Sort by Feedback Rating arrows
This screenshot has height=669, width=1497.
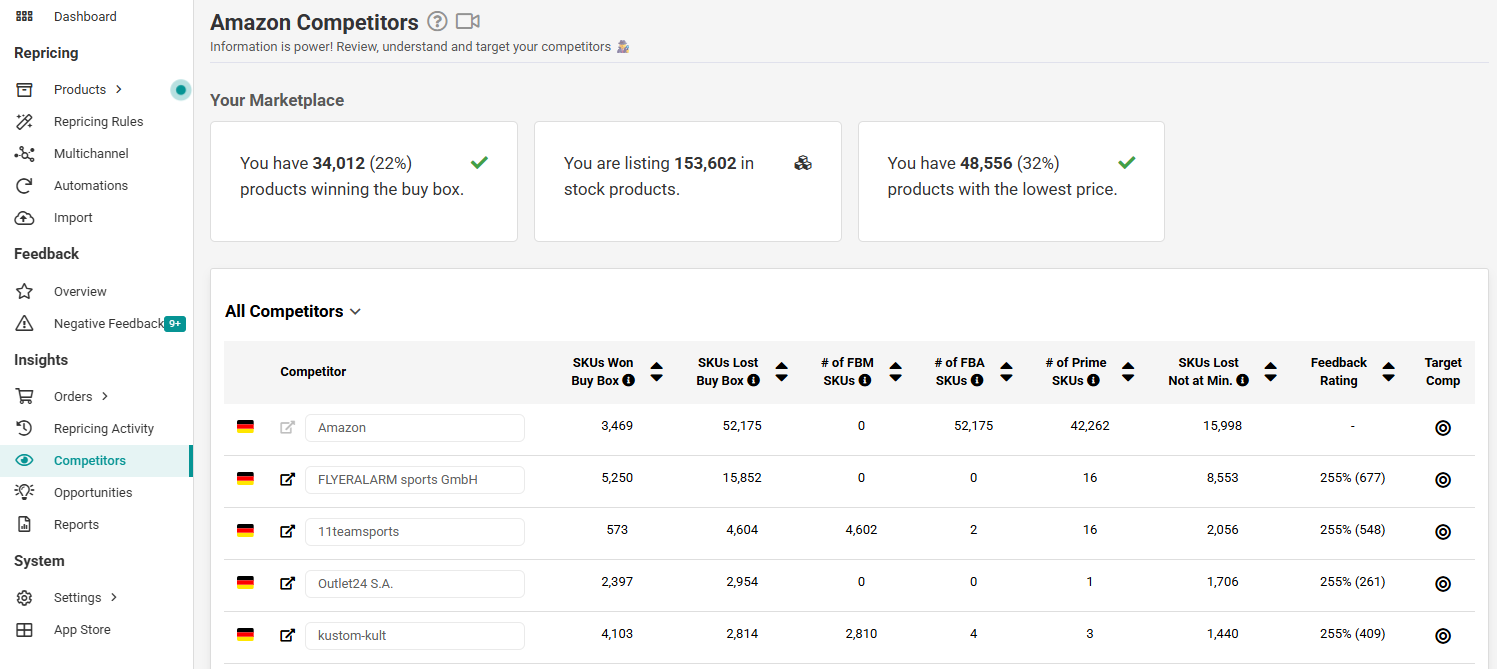(1388, 372)
